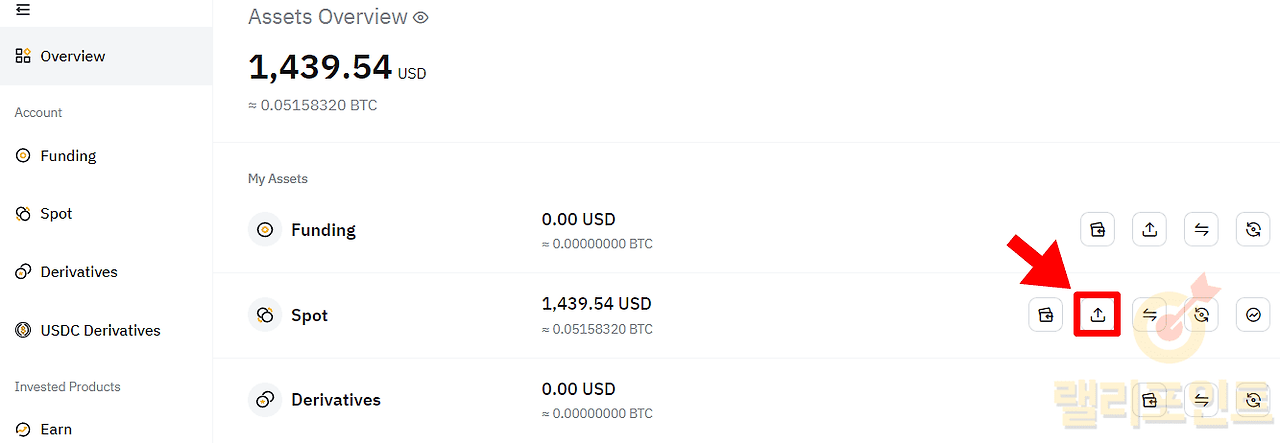Click the Trade chart icon in Spot row
Image resolution: width=1280 pixels, height=443 pixels.
[1253, 315]
